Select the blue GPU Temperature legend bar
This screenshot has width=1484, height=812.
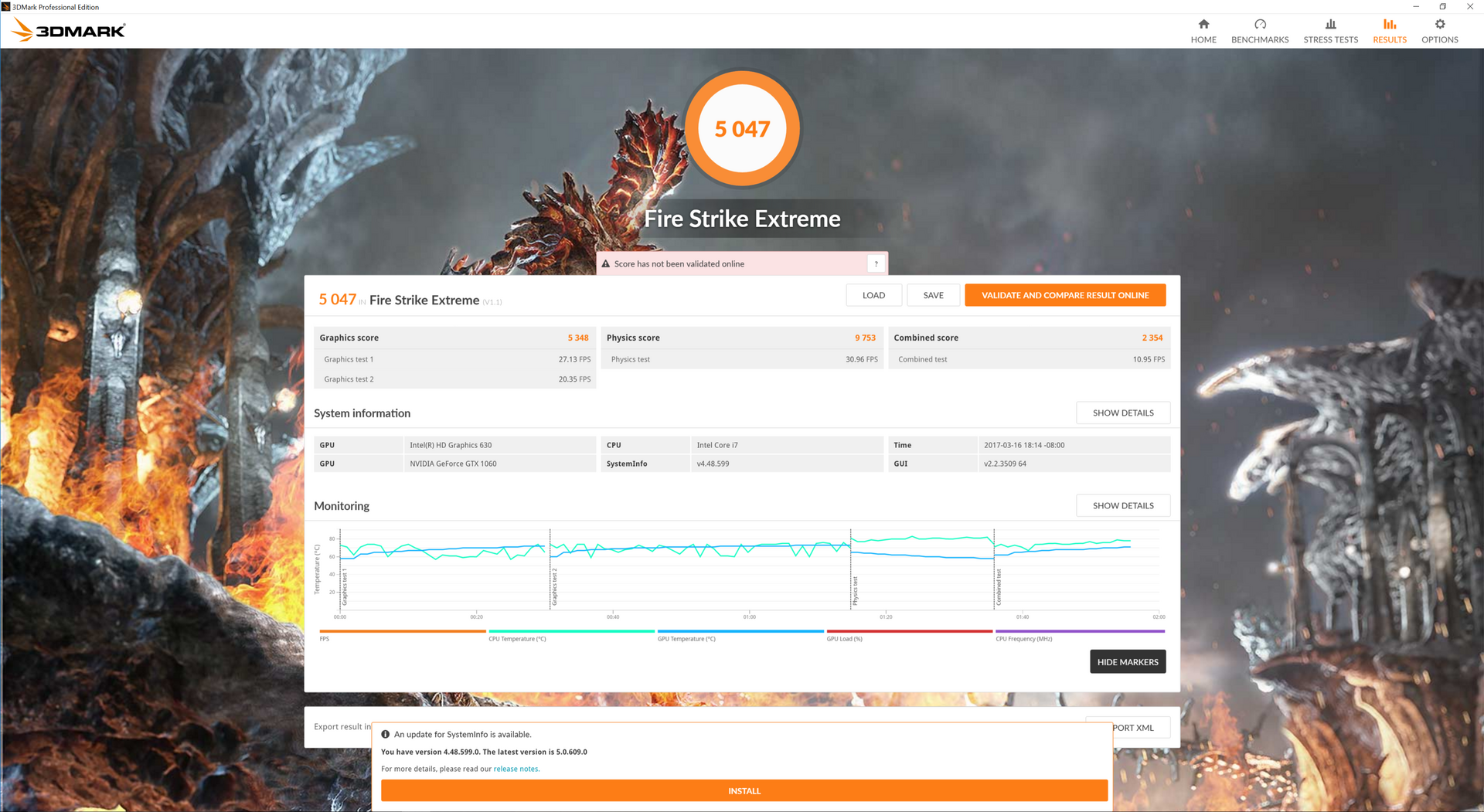tap(740, 631)
